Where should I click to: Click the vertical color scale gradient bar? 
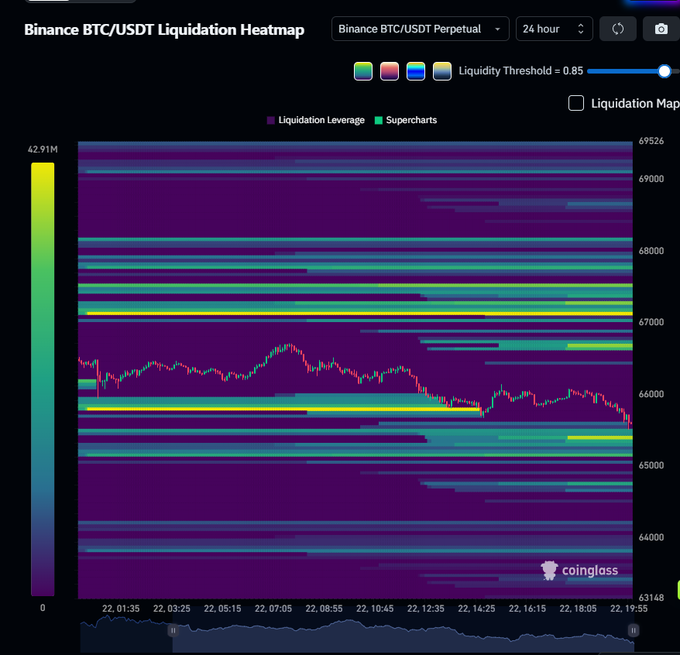(42, 380)
